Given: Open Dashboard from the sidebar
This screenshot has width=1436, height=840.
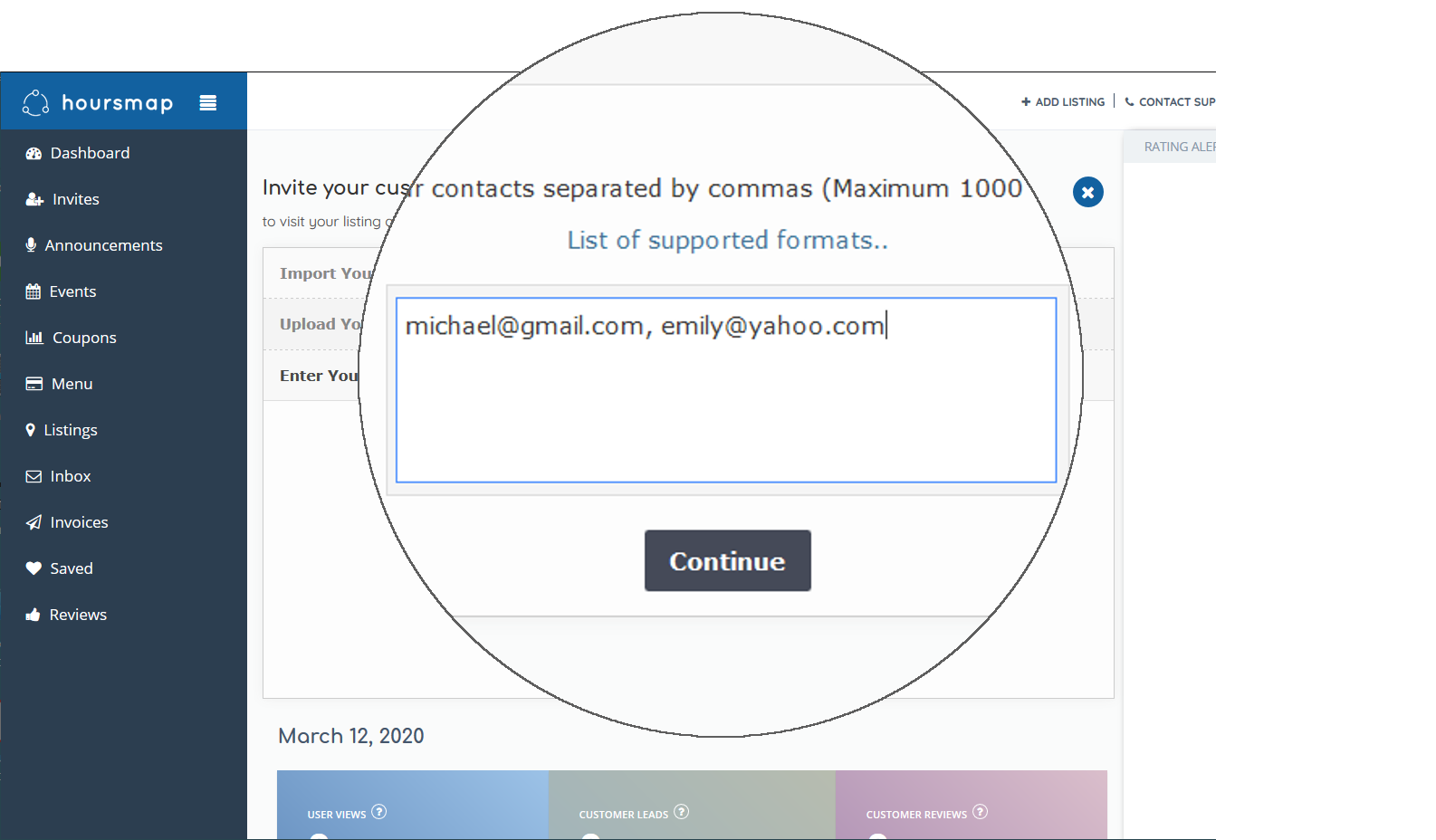Looking at the screenshot, I should pos(78,153).
